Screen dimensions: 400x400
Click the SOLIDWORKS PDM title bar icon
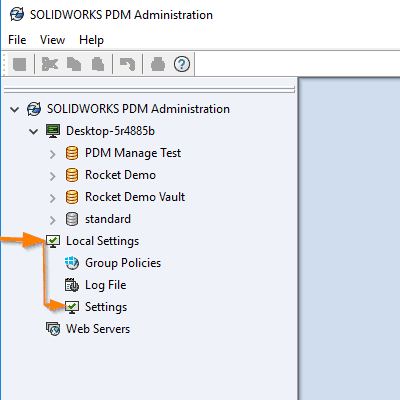click(17, 15)
